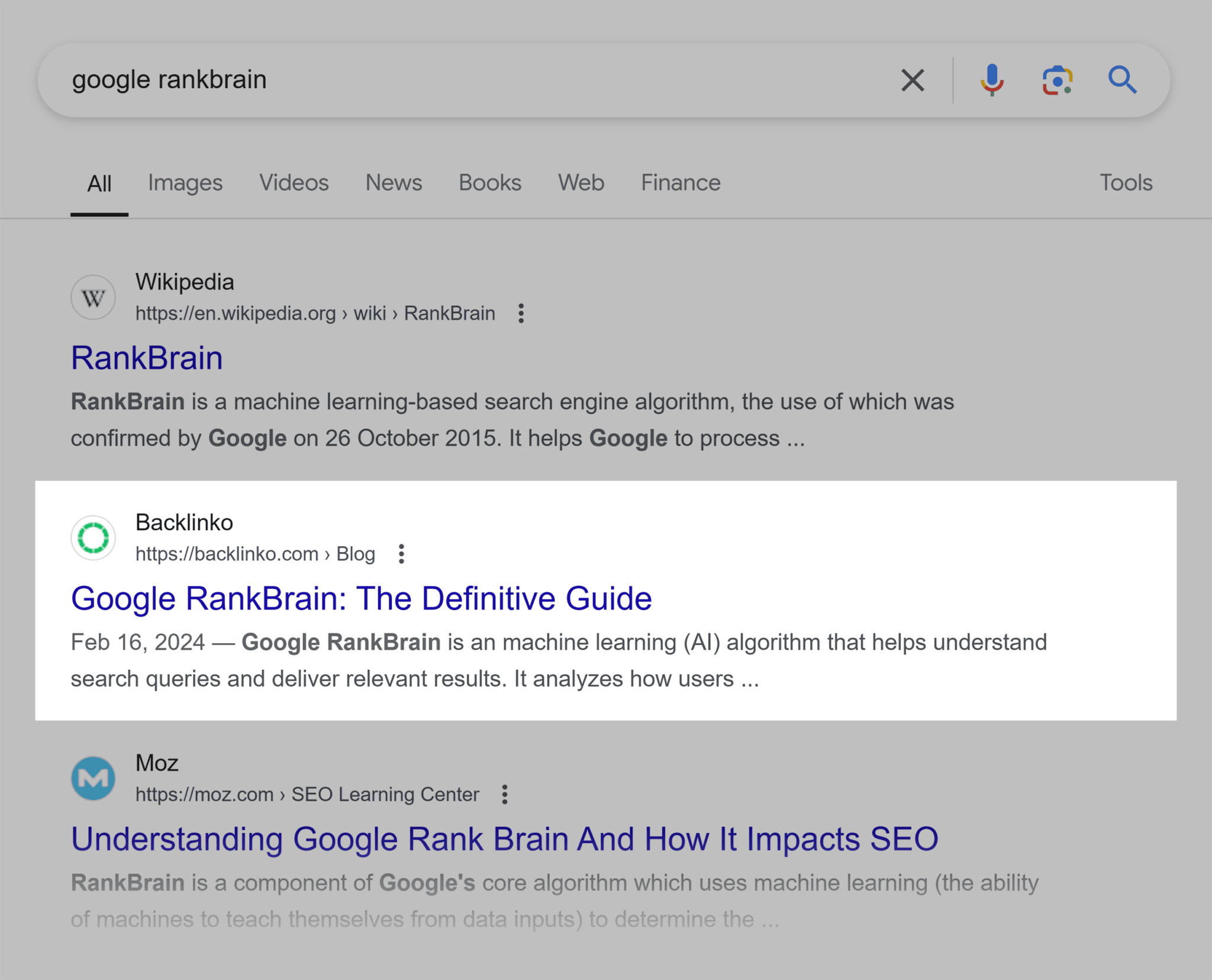1212x980 pixels.
Task: Switch to the Images tab
Action: [185, 183]
